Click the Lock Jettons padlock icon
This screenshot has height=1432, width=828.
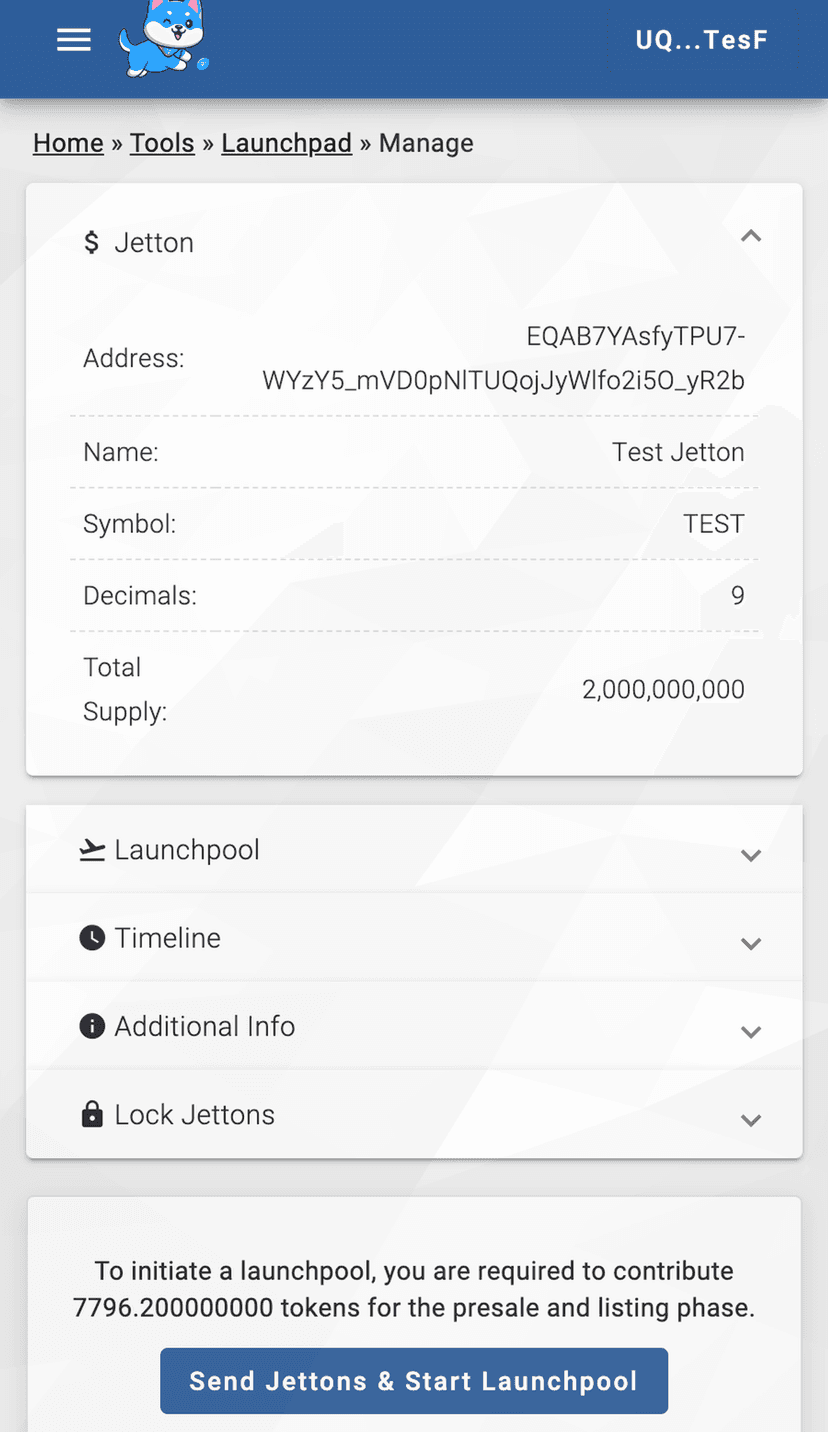[92, 1114]
